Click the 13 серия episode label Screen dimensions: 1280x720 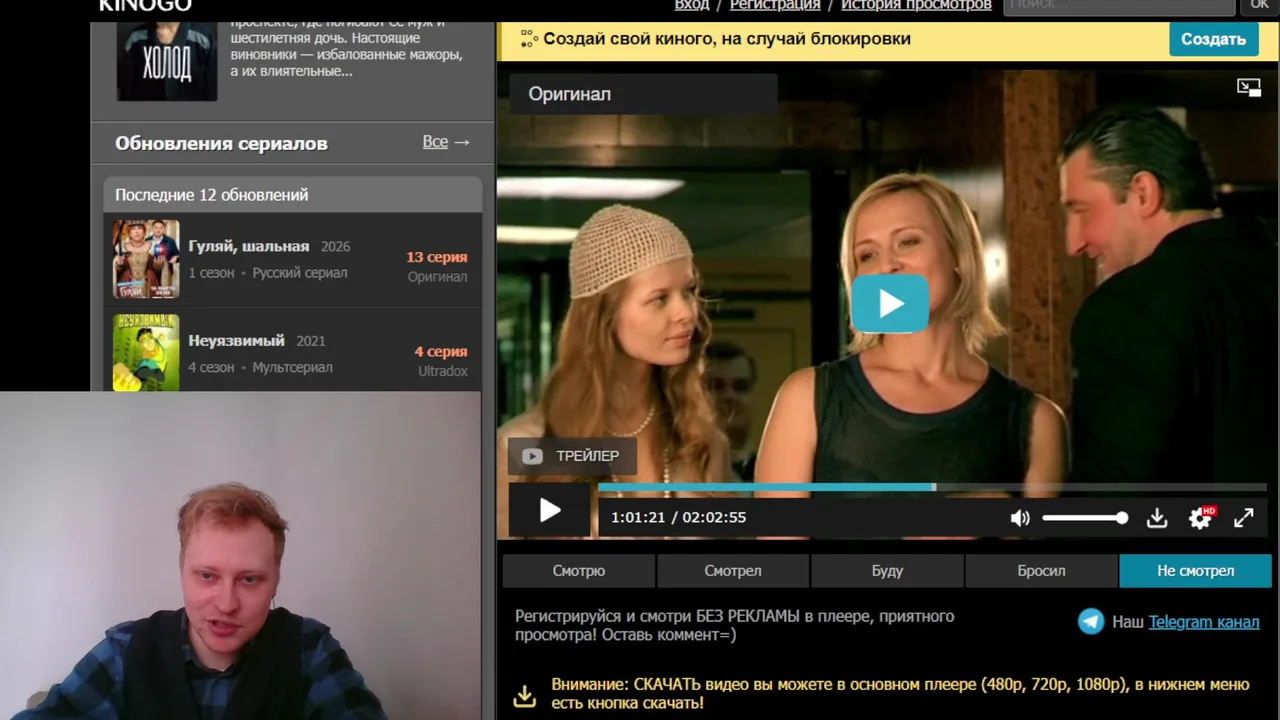point(437,257)
